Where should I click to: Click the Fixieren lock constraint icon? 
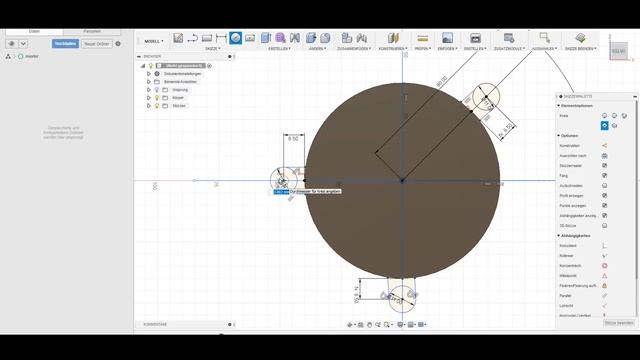(x=604, y=286)
